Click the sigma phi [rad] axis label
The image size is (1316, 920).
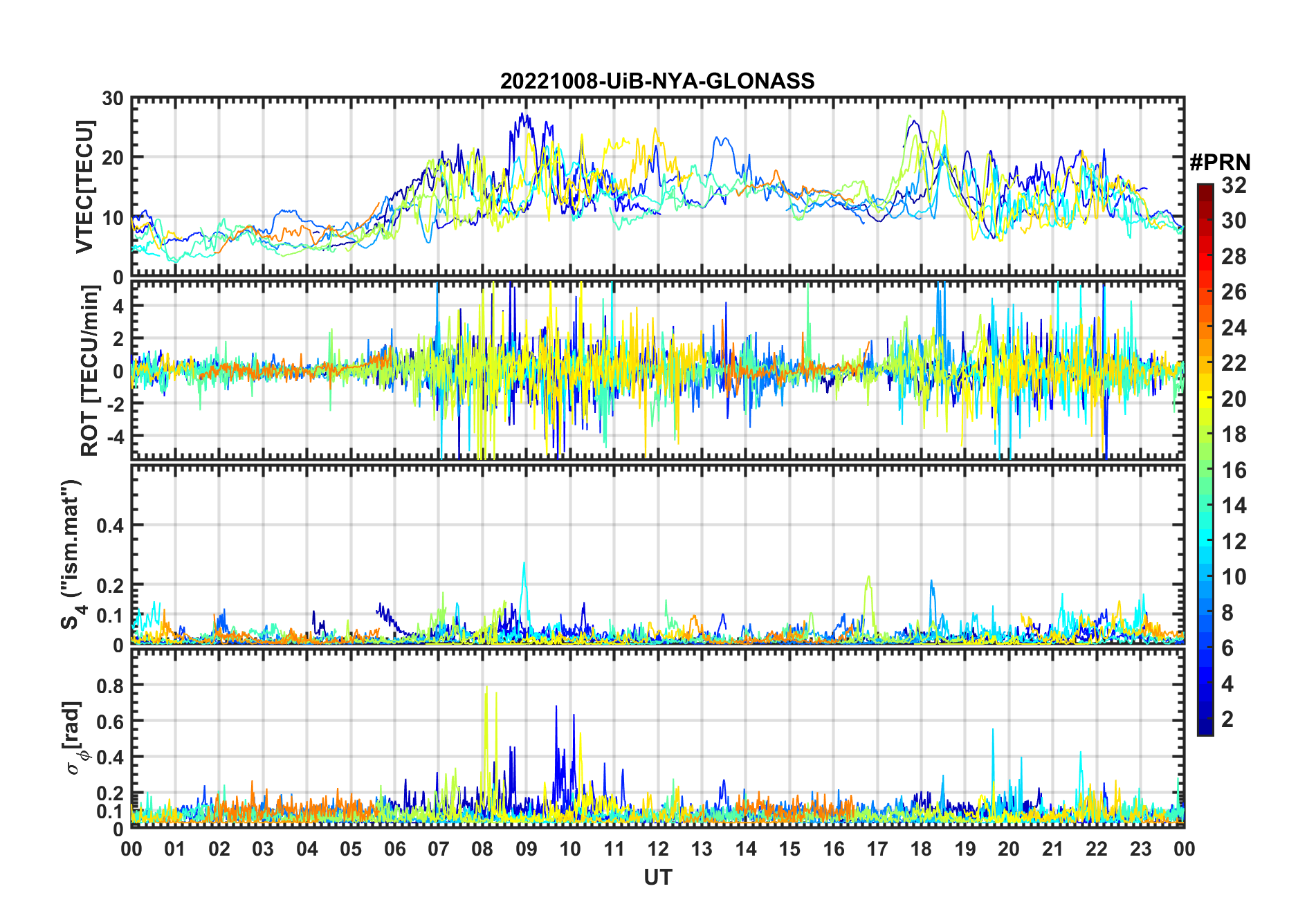click(x=75, y=738)
